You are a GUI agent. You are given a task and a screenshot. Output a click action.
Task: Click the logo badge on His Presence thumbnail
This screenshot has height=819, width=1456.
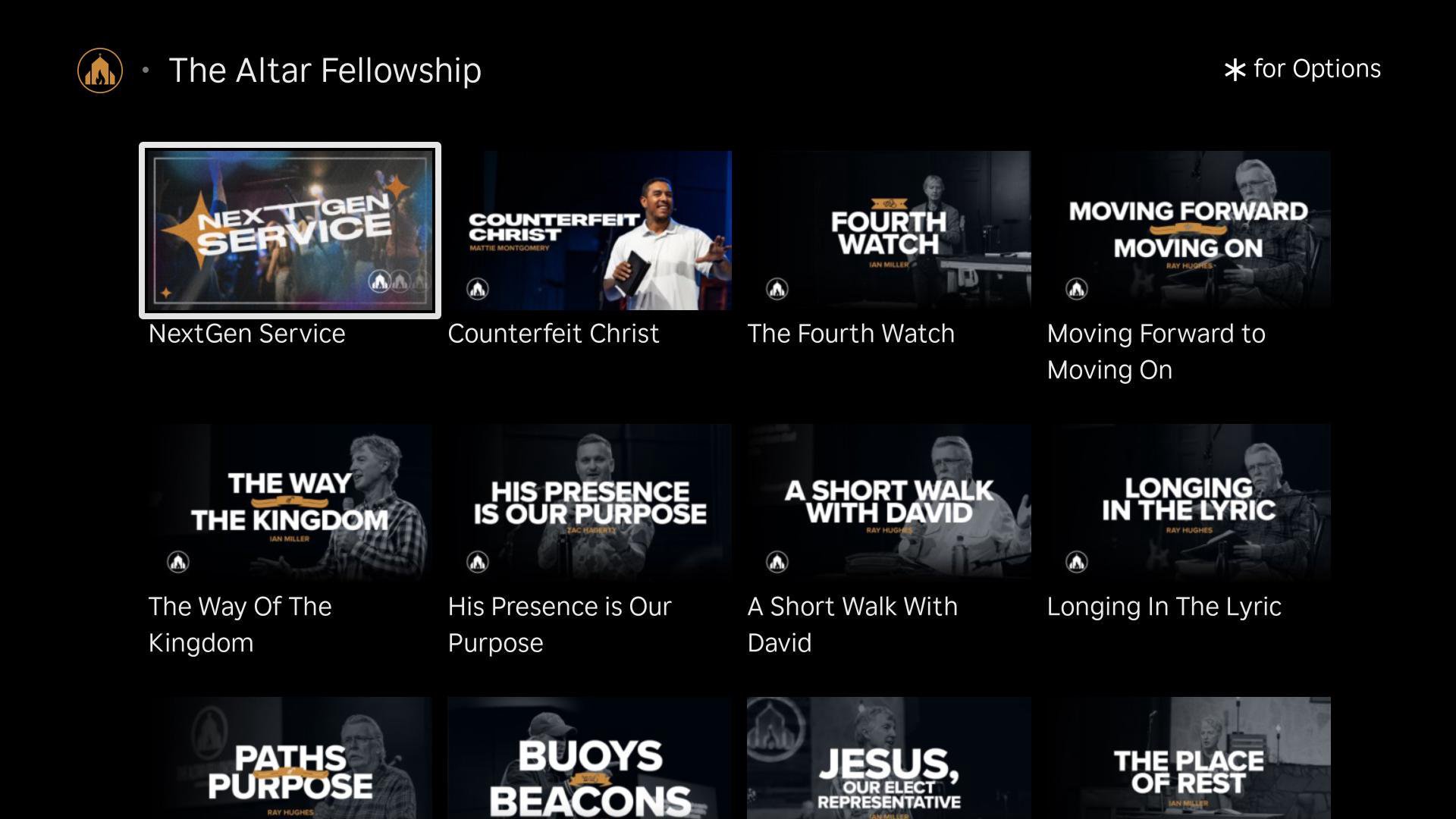[x=478, y=562]
